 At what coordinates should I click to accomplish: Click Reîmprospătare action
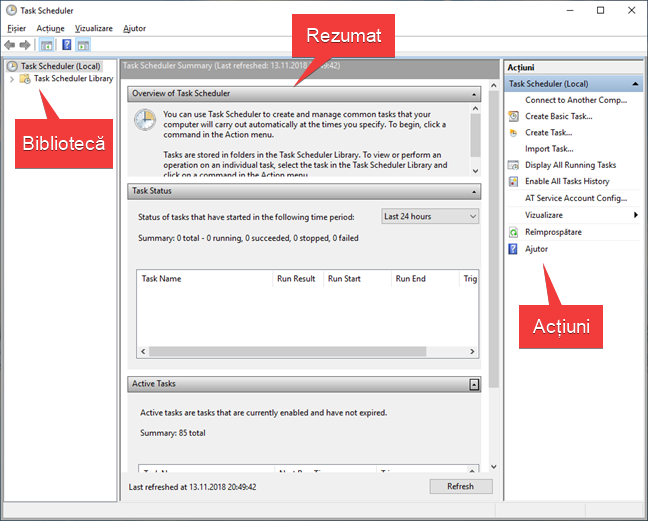[553, 232]
